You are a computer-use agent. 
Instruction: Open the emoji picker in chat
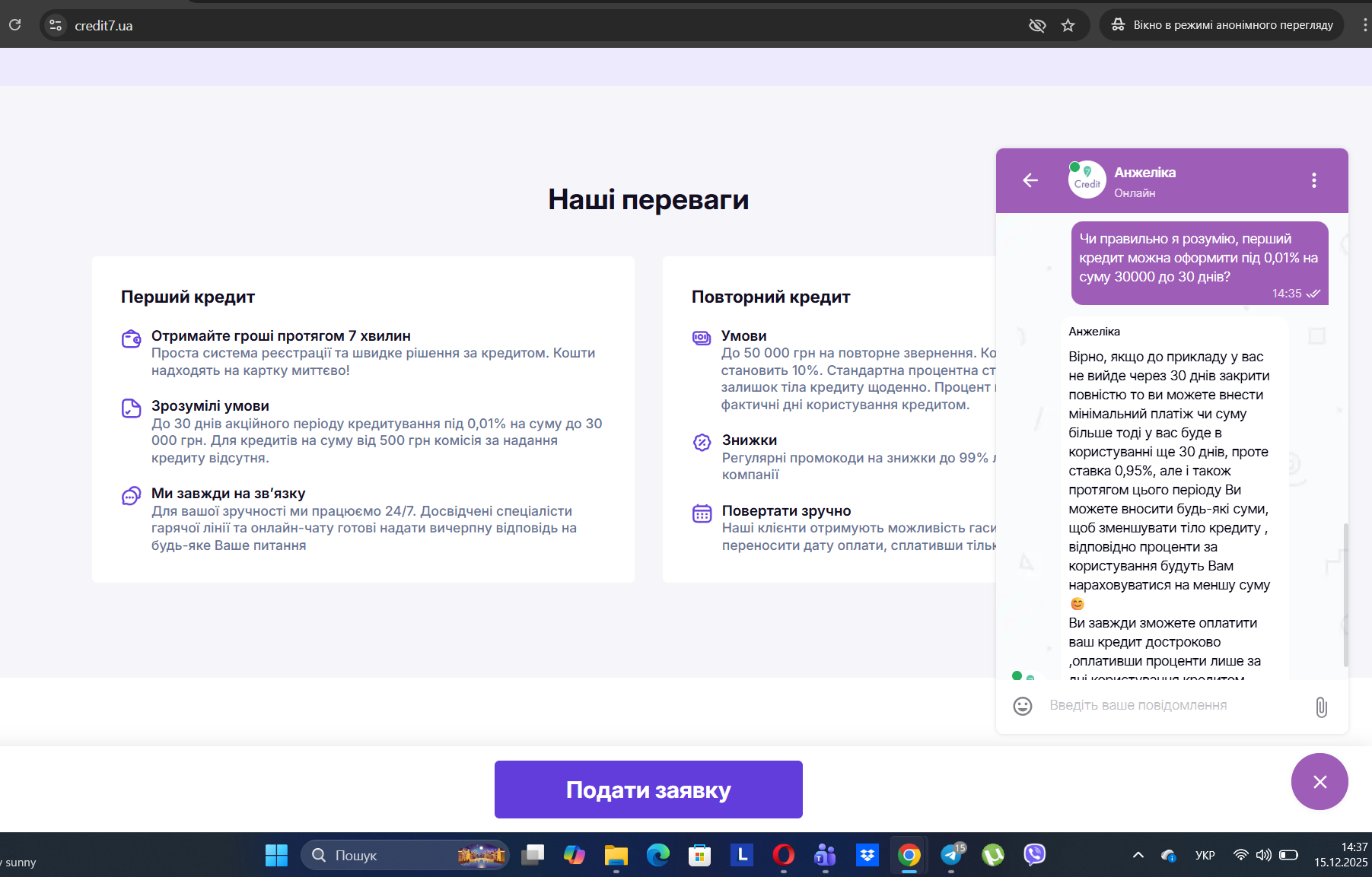click(1023, 707)
